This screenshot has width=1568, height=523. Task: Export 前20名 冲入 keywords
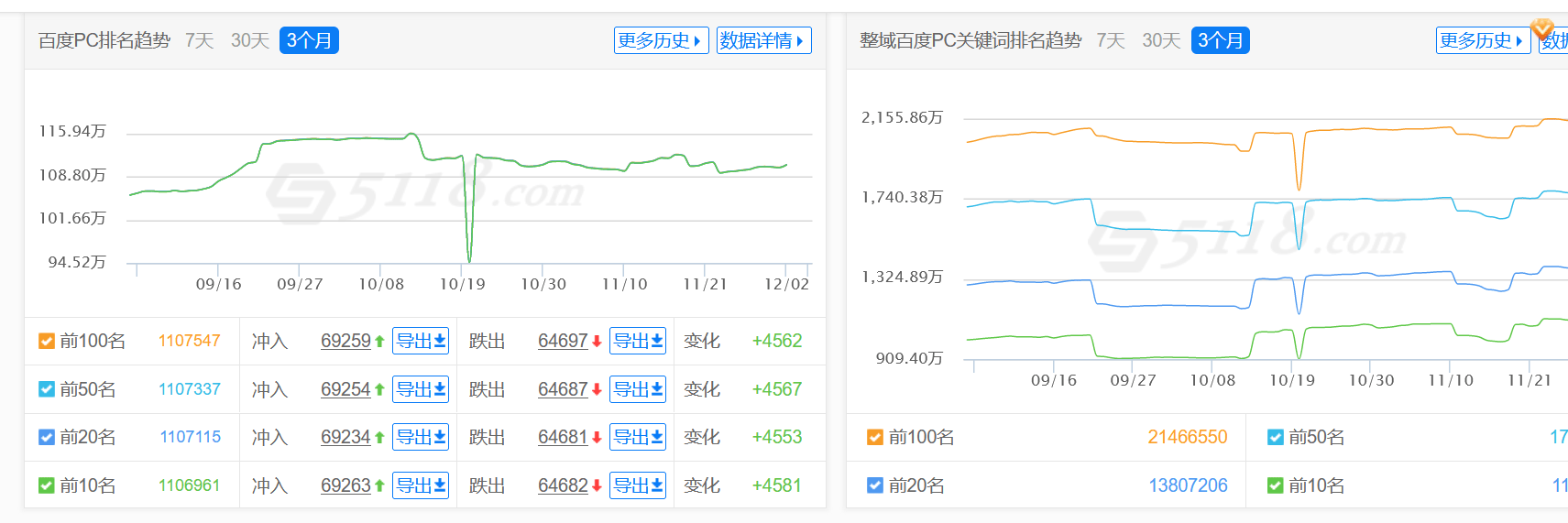click(421, 437)
